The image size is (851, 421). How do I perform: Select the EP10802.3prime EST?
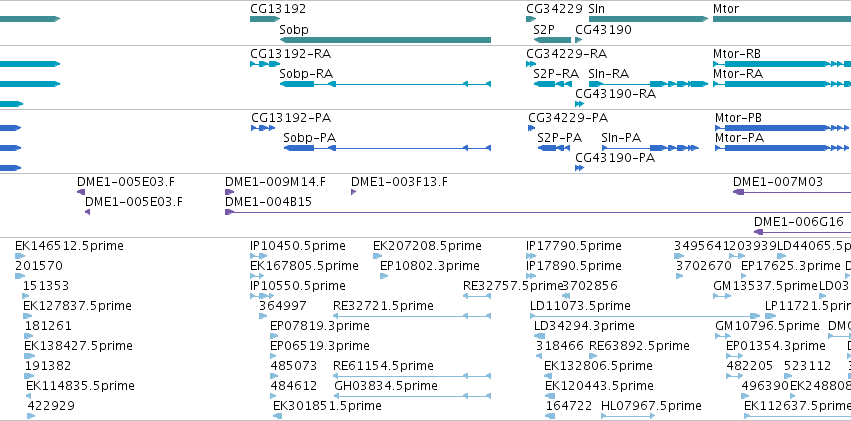coord(384,276)
